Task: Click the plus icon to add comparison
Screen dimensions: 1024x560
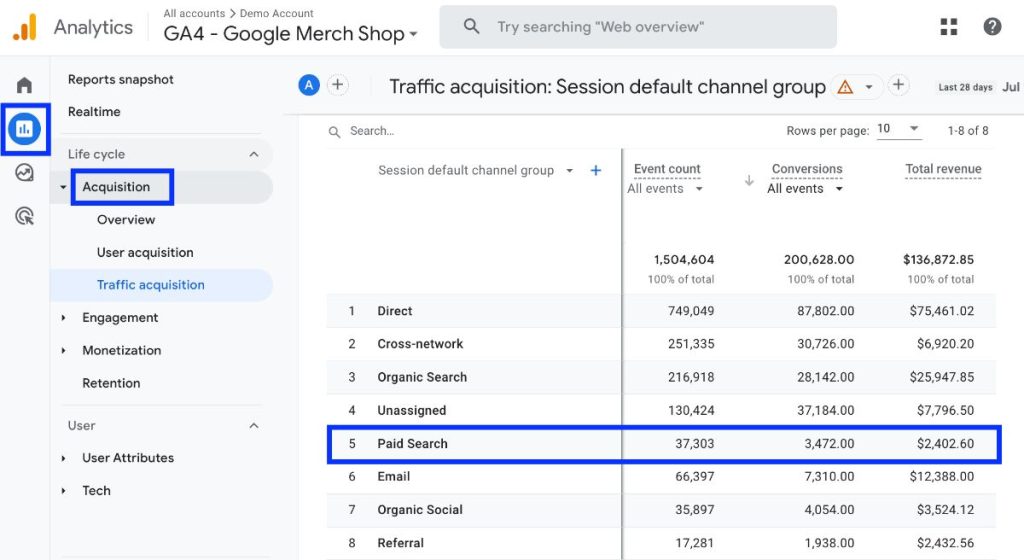Action: 338,85
